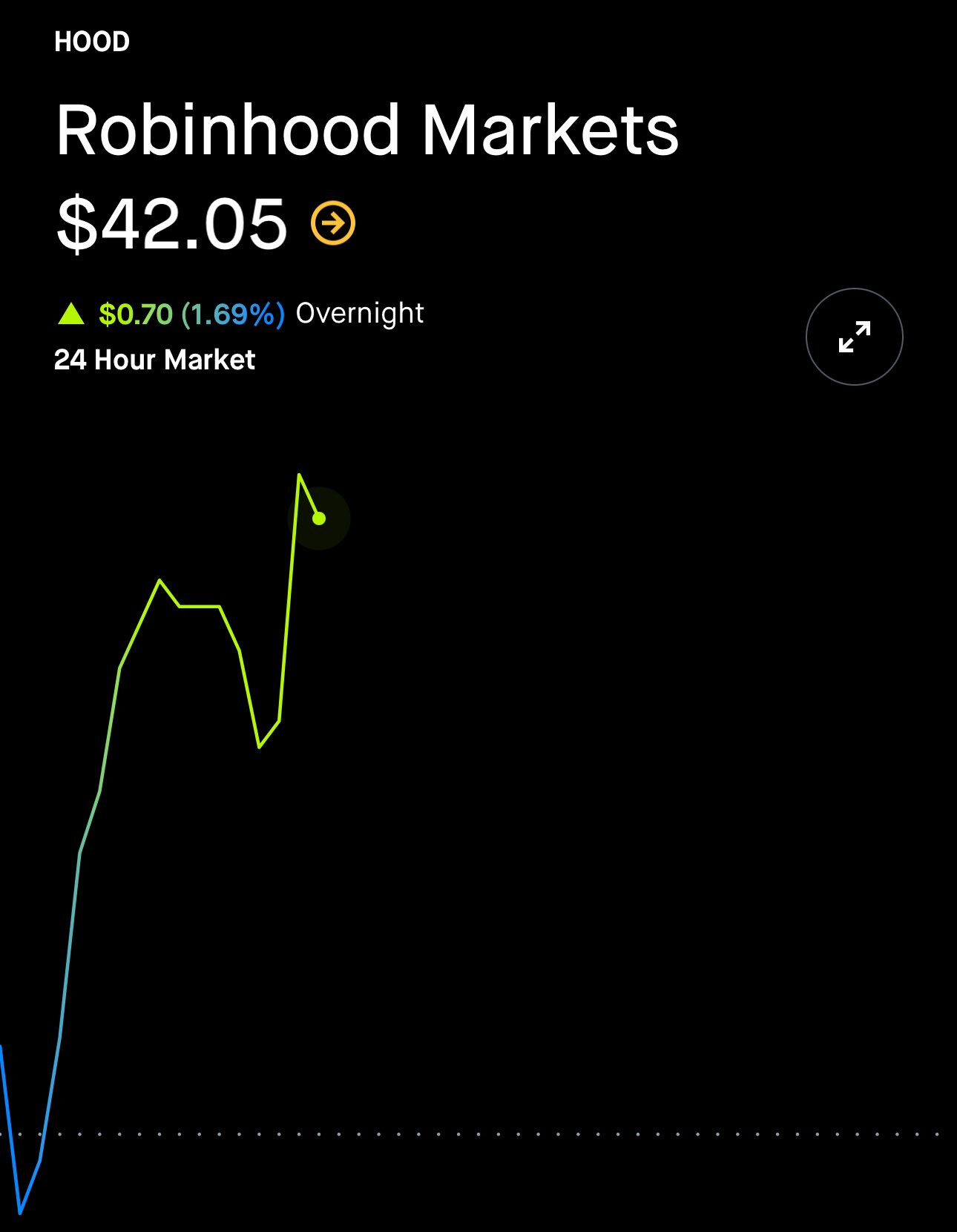Click the $0.70 gain amount
The width and height of the screenshot is (957, 1232).
(136, 314)
